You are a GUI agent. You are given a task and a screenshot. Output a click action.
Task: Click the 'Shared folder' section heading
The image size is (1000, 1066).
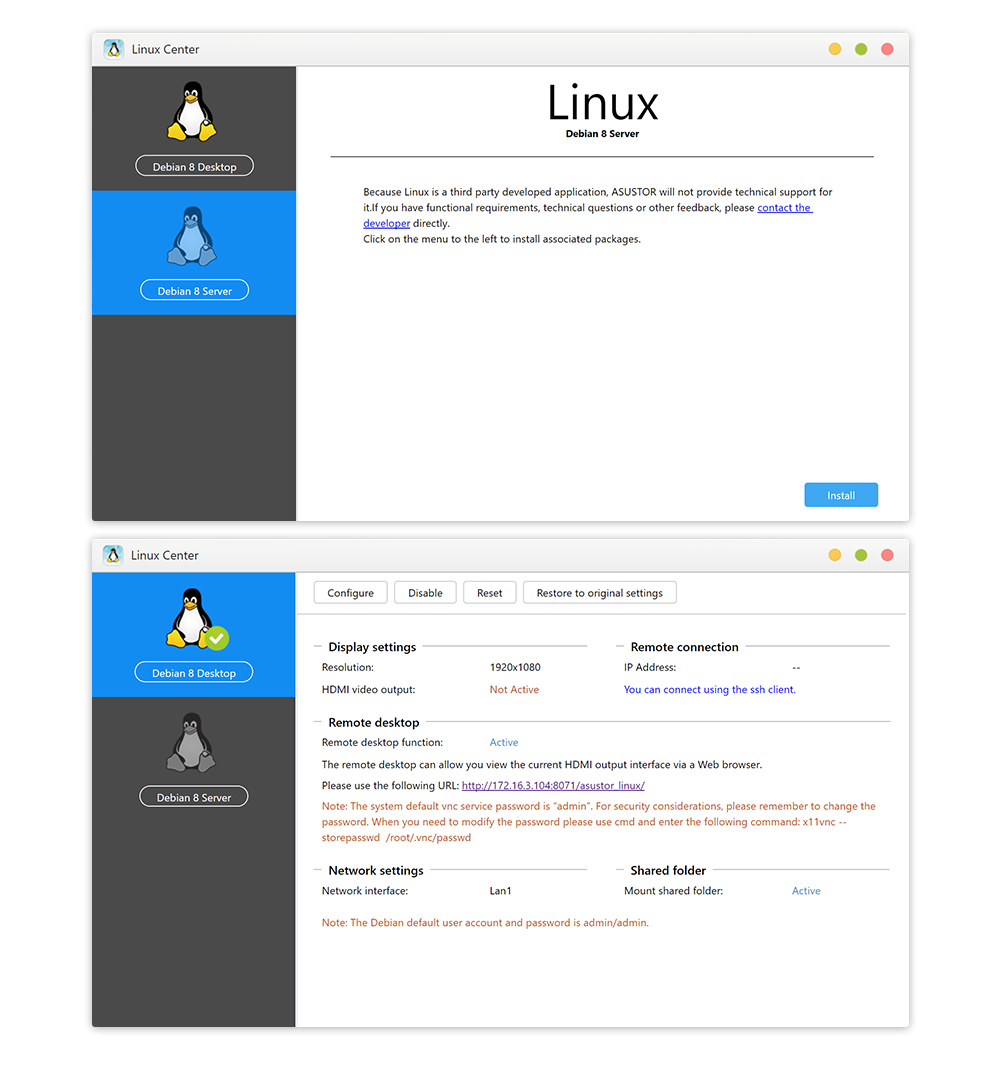pos(668,871)
